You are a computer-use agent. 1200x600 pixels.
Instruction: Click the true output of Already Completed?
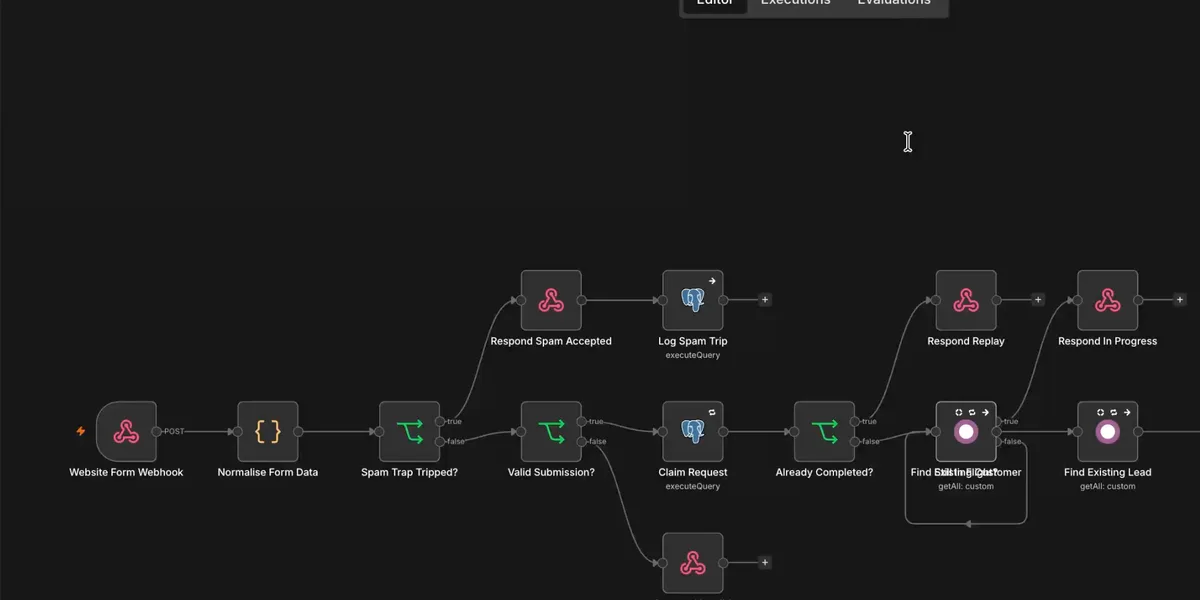click(x=856, y=422)
